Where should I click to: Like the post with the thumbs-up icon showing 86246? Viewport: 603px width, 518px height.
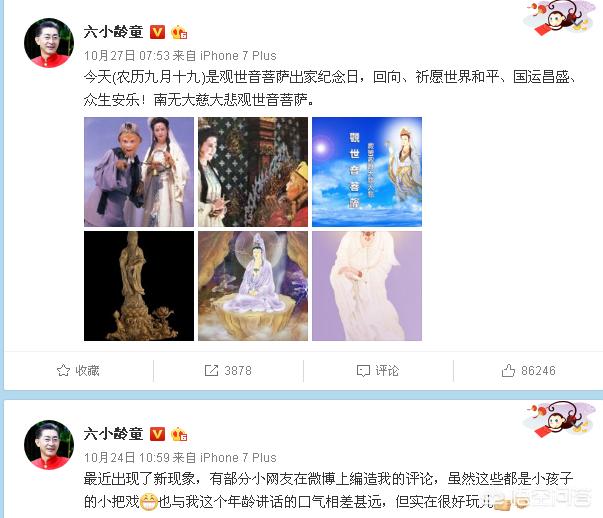click(x=508, y=370)
